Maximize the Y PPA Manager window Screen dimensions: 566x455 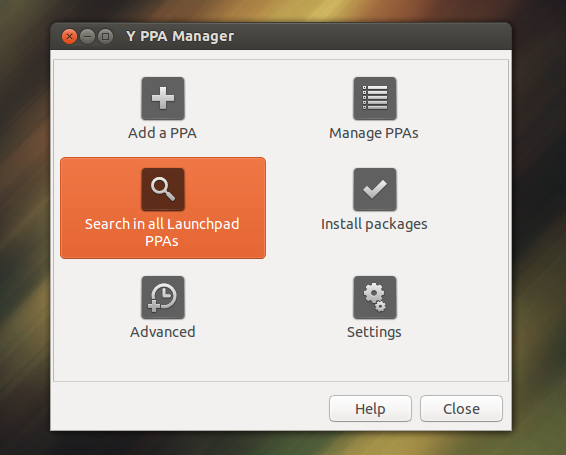pyautogui.click(x=105, y=36)
